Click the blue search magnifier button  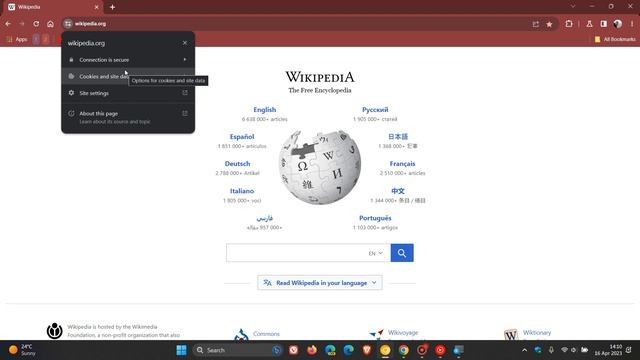pyautogui.click(x=402, y=253)
